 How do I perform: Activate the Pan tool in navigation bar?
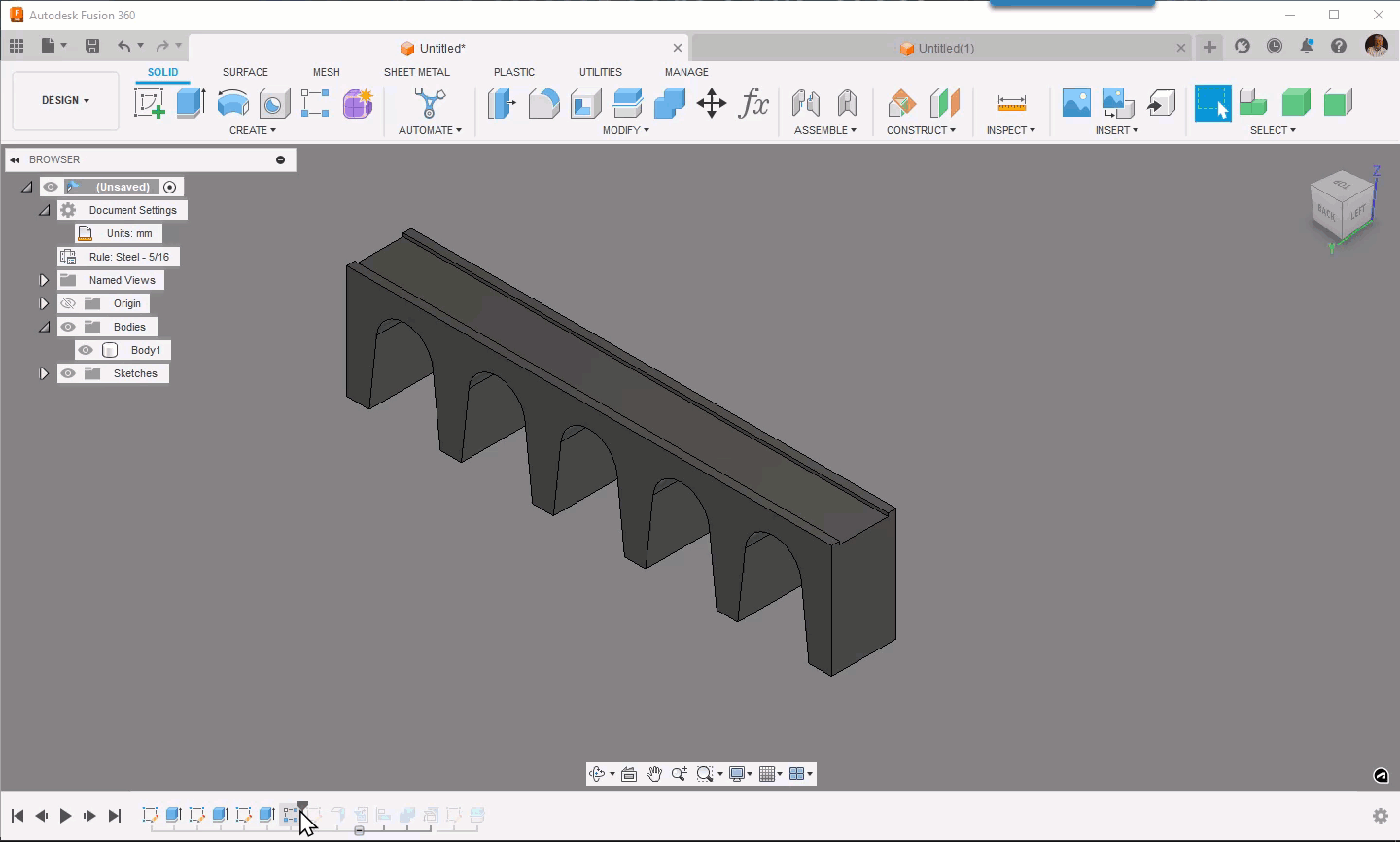pyautogui.click(x=654, y=773)
